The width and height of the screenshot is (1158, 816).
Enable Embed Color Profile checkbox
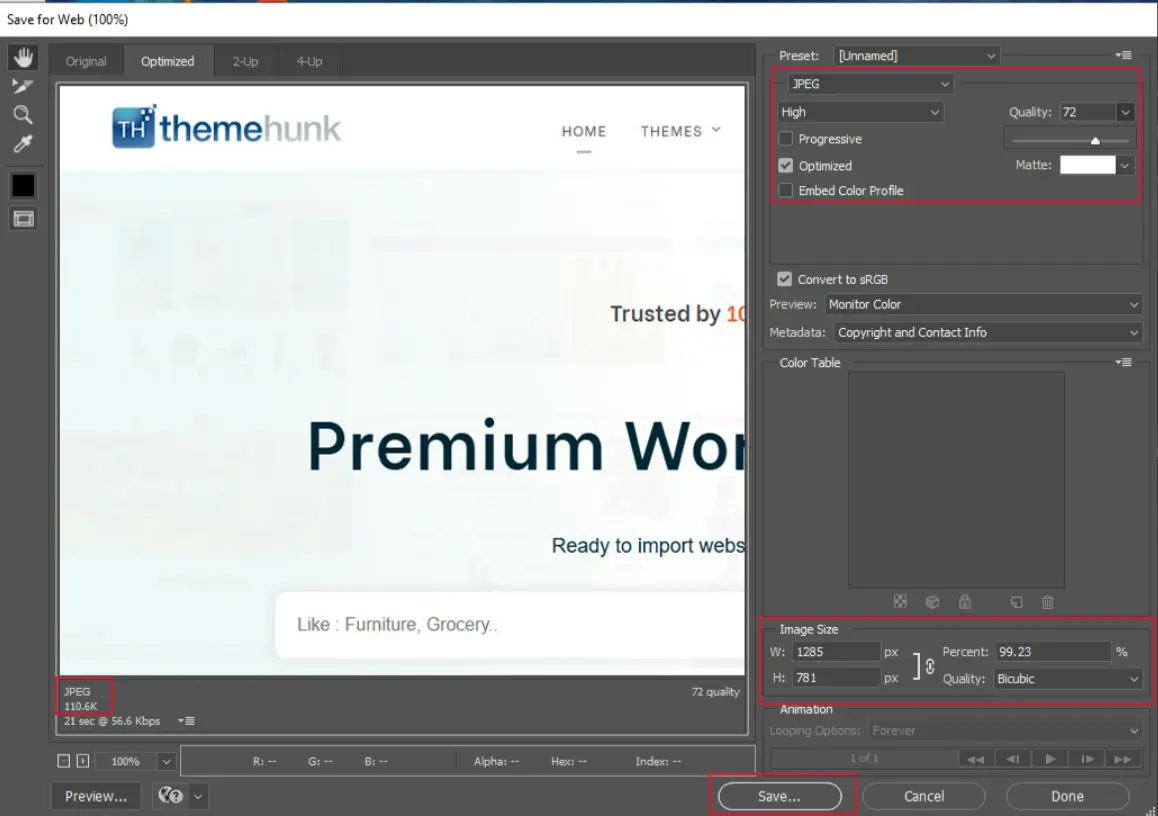786,191
